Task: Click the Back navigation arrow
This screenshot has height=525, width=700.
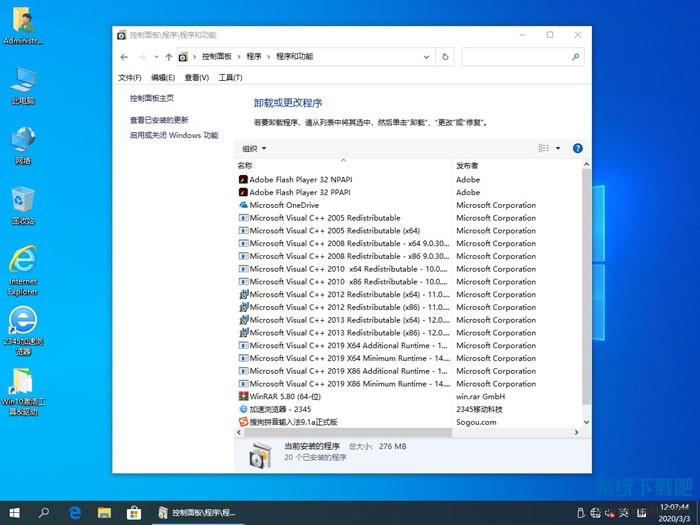Action: 124,57
